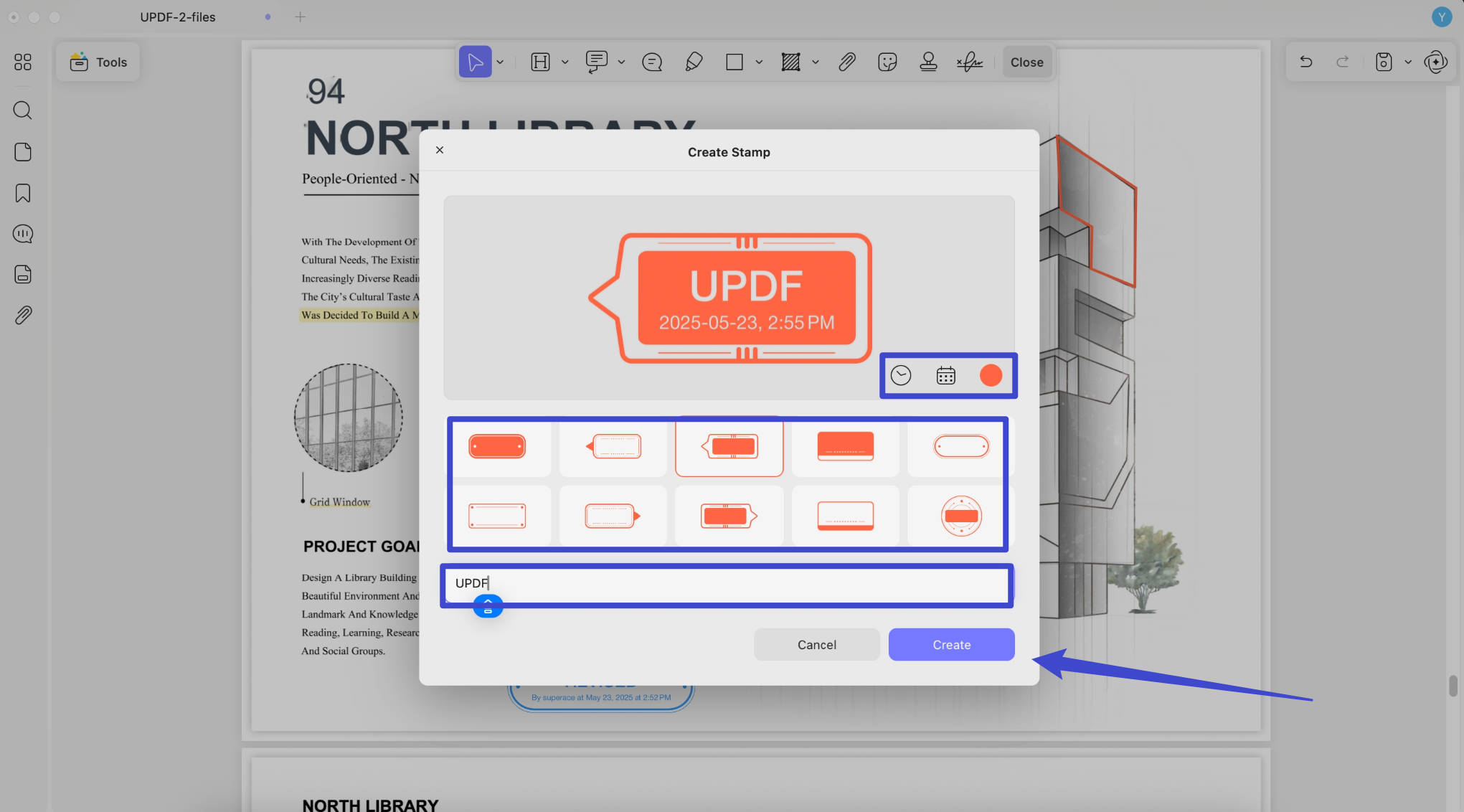Image resolution: width=1464 pixels, height=812 pixels.
Task: Switch to the UPDF-2-files tab
Action: point(178,16)
